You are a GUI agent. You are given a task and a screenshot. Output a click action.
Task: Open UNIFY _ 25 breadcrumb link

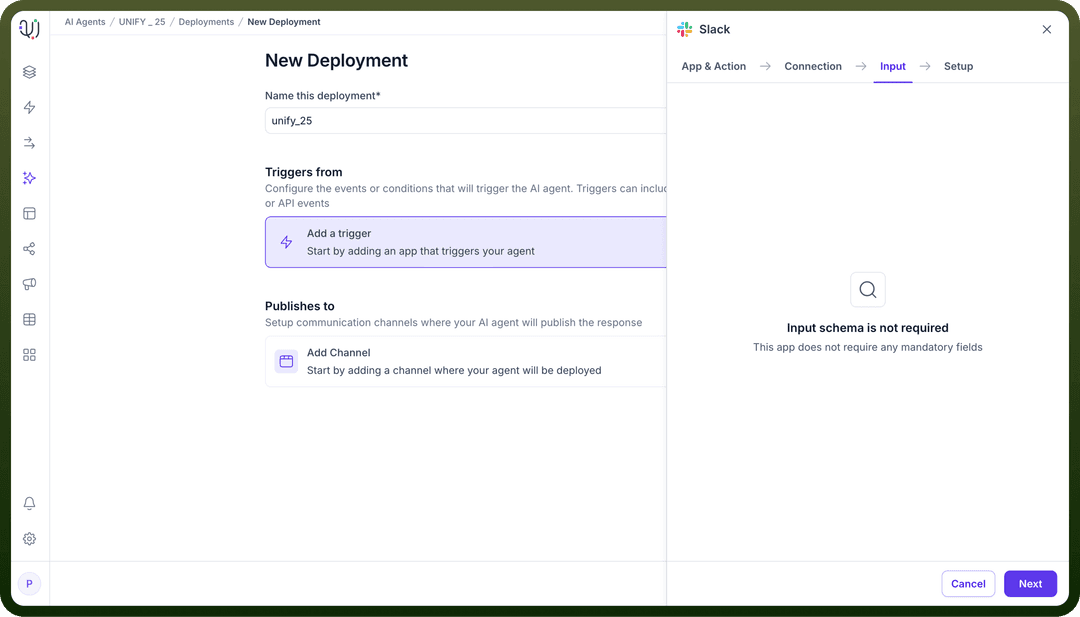coord(142,22)
